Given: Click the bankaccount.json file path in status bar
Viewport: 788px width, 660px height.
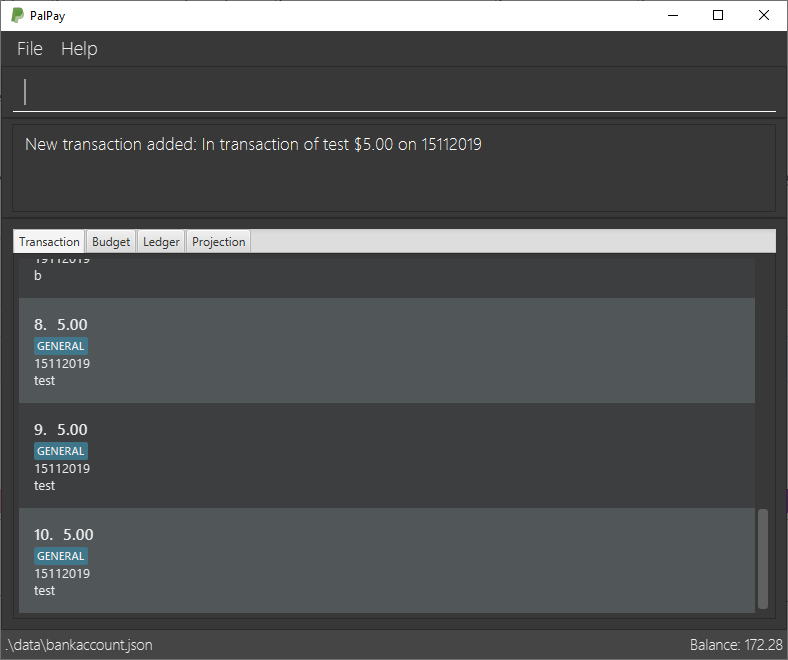Looking at the screenshot, I should click(x=79, y=645).
